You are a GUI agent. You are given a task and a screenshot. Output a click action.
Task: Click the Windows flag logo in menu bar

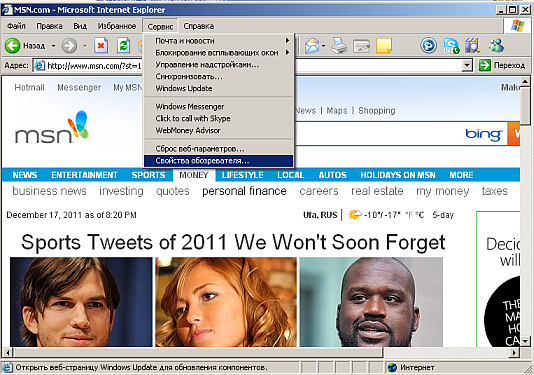pyautogui.click(x=517, y=26)
